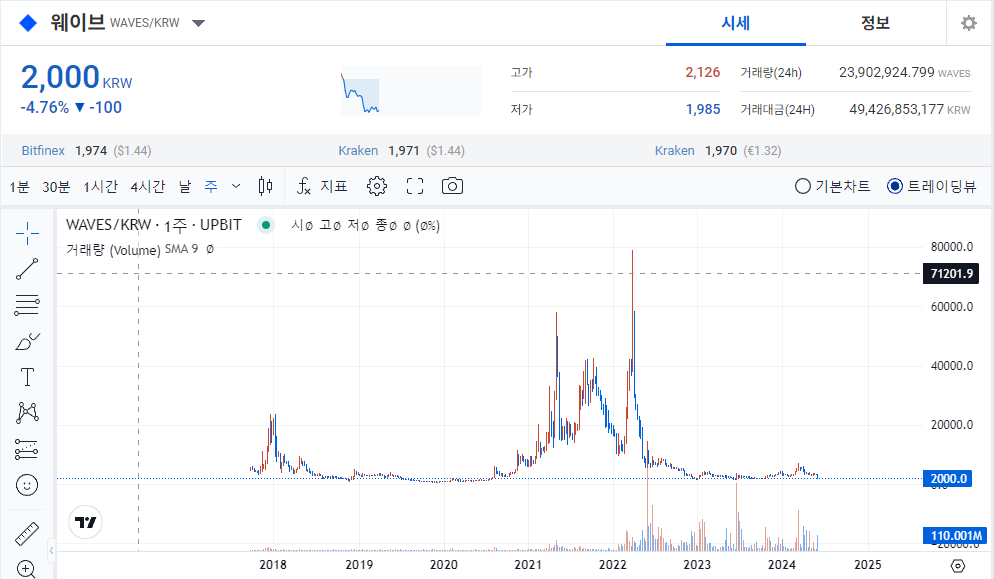
Task: Open page settings gear at top right
Action: click(x=969, y=23)
